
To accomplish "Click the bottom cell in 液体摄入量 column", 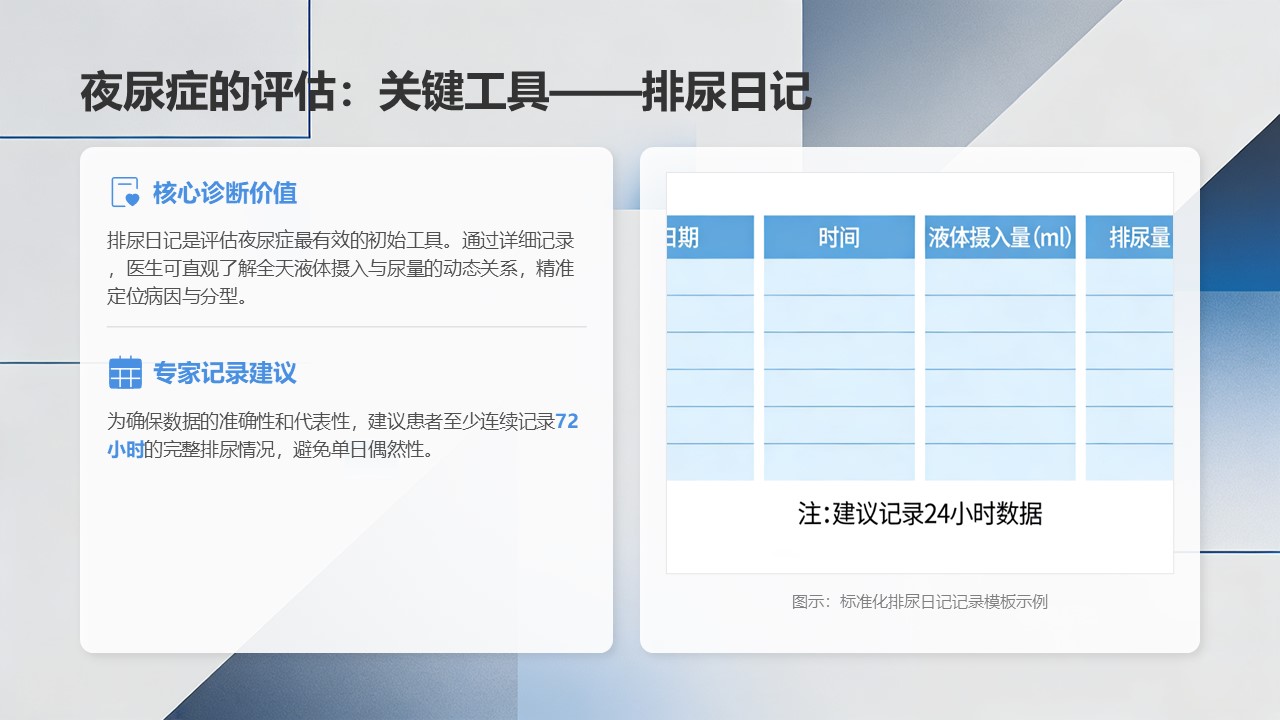I will coord(999,462).
